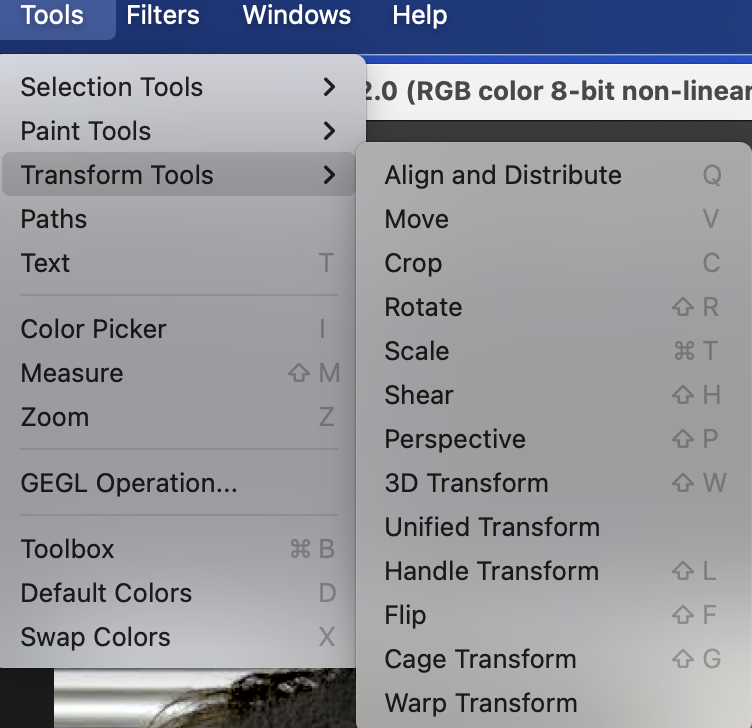Open GEGL Operation dialog
Screen dimensions: 752x728
(x=129, y=483)
